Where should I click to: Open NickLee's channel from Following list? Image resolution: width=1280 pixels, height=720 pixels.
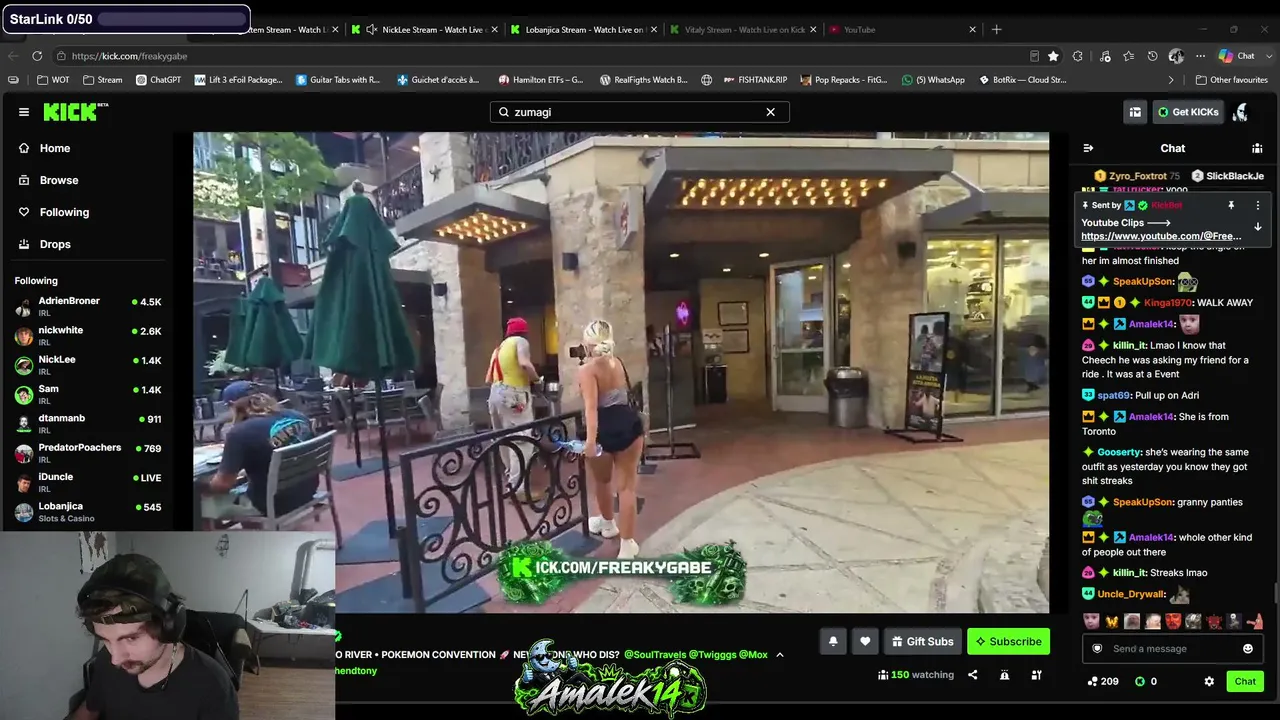tap(88, 364)
